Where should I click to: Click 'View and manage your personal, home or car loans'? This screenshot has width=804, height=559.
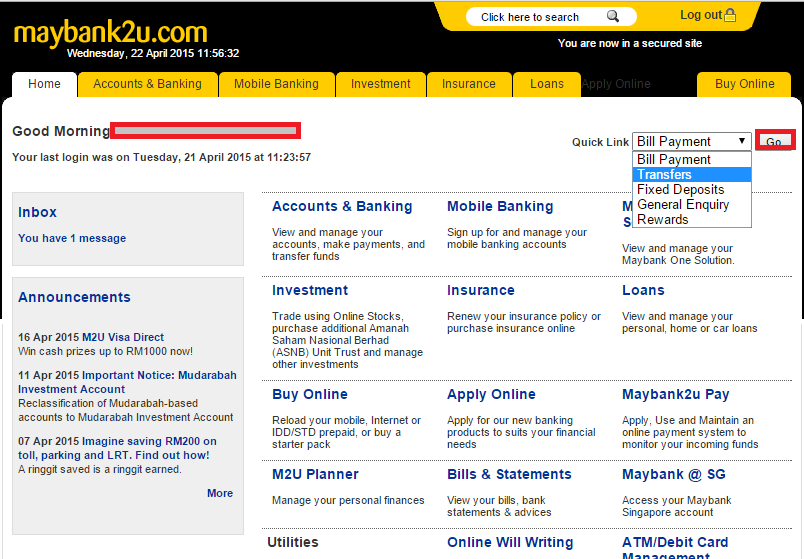pos(690,322)
